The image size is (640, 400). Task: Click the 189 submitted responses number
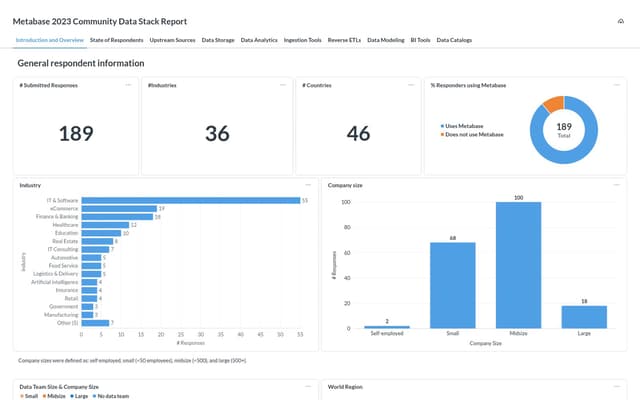(76, 133)
